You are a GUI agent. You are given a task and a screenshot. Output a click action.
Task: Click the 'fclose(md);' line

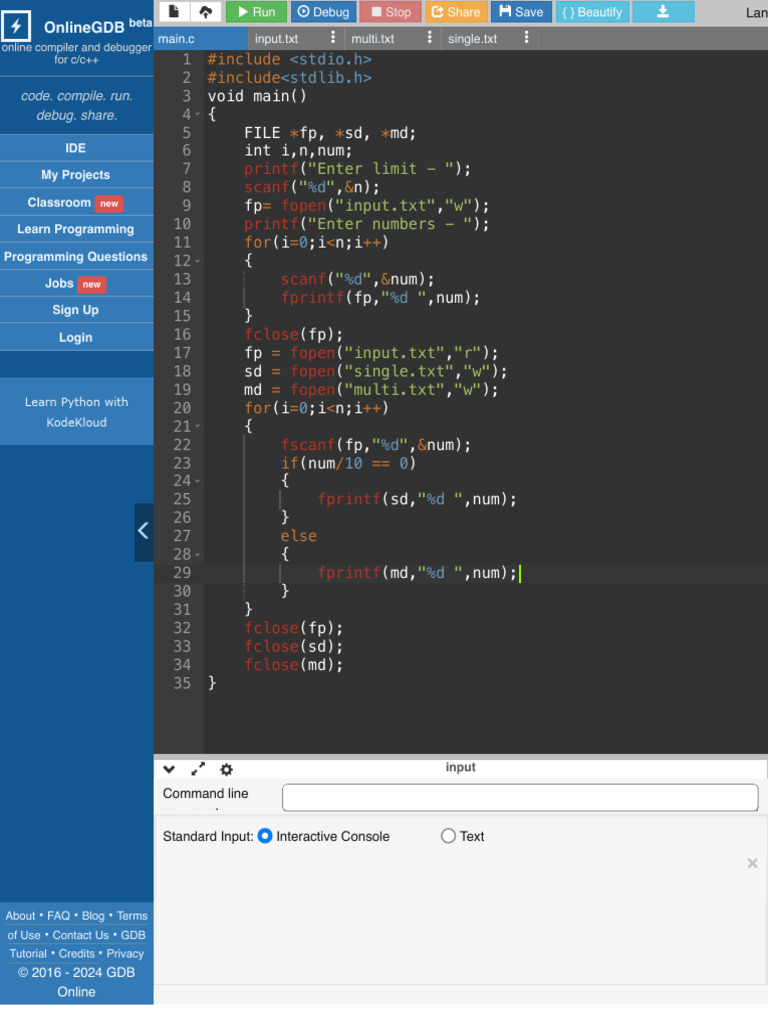[x=293, y=665]
